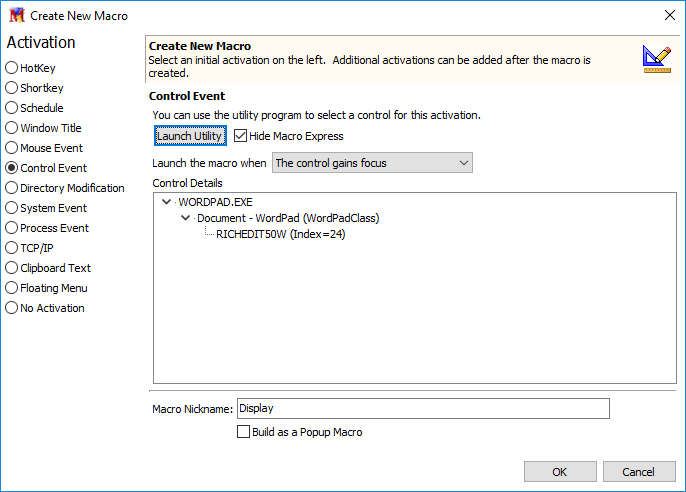Screen dimensions: 686x492
Task: Pick the Window Title activation
Action: 43,128
